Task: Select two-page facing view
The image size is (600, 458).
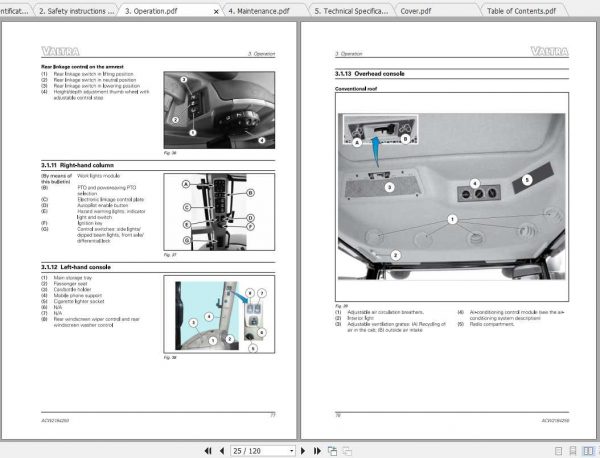Action: point(588,451)
